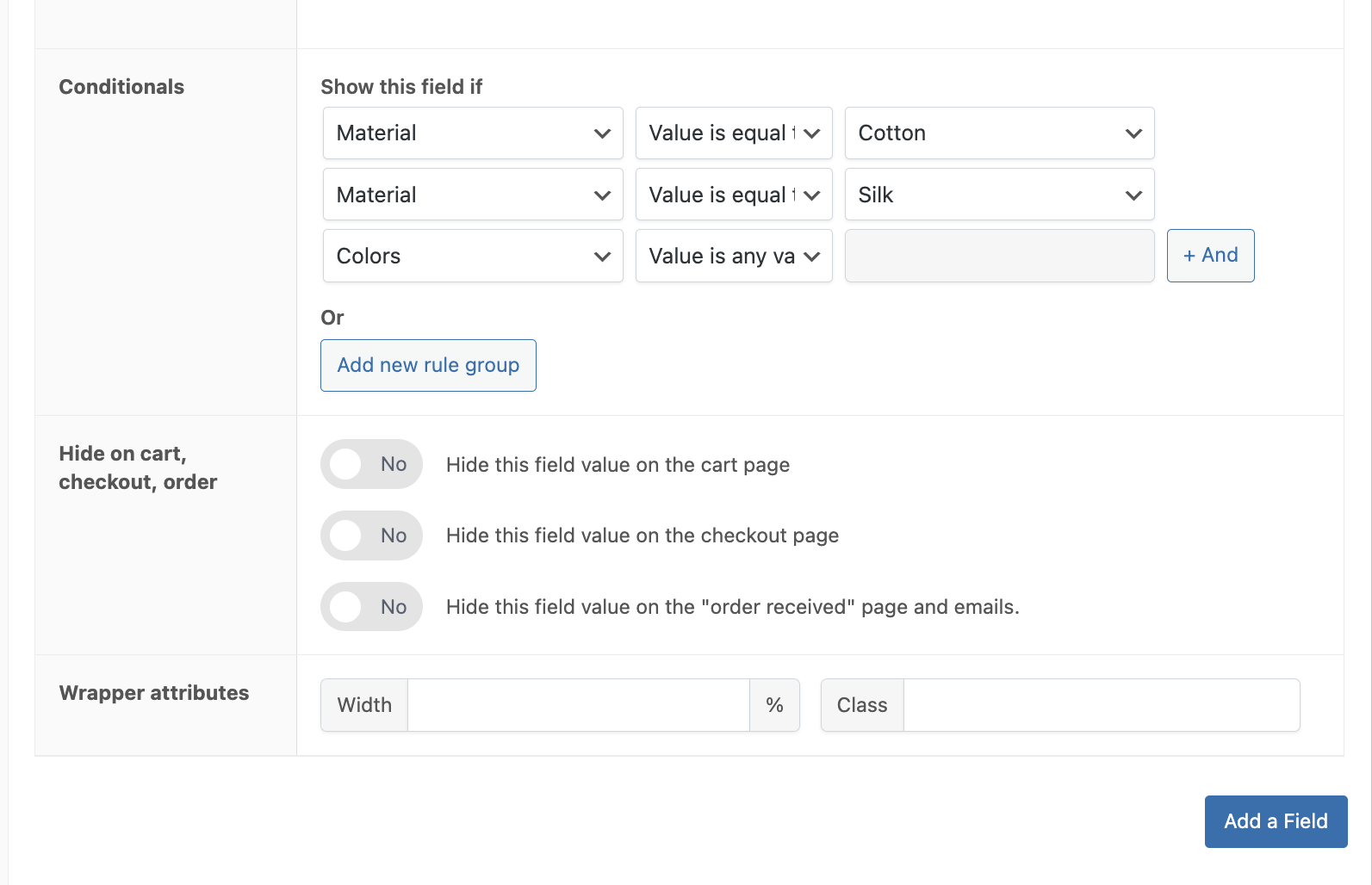Open the second Material field dropdown
The image size is (1372, 885).
(472, 195)
